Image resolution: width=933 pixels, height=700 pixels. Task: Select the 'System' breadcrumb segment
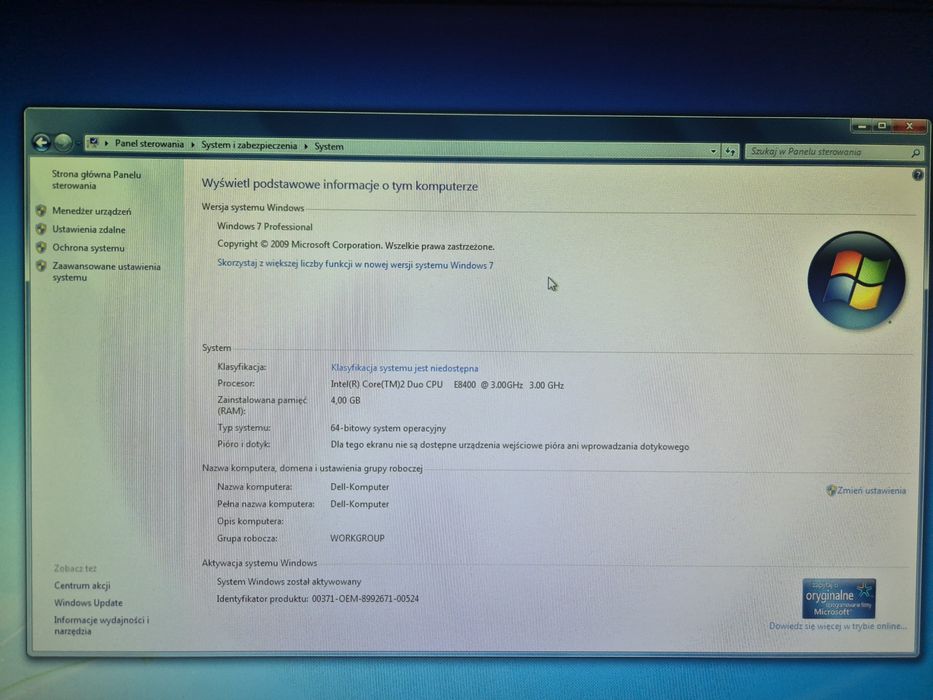pos(328,146)
